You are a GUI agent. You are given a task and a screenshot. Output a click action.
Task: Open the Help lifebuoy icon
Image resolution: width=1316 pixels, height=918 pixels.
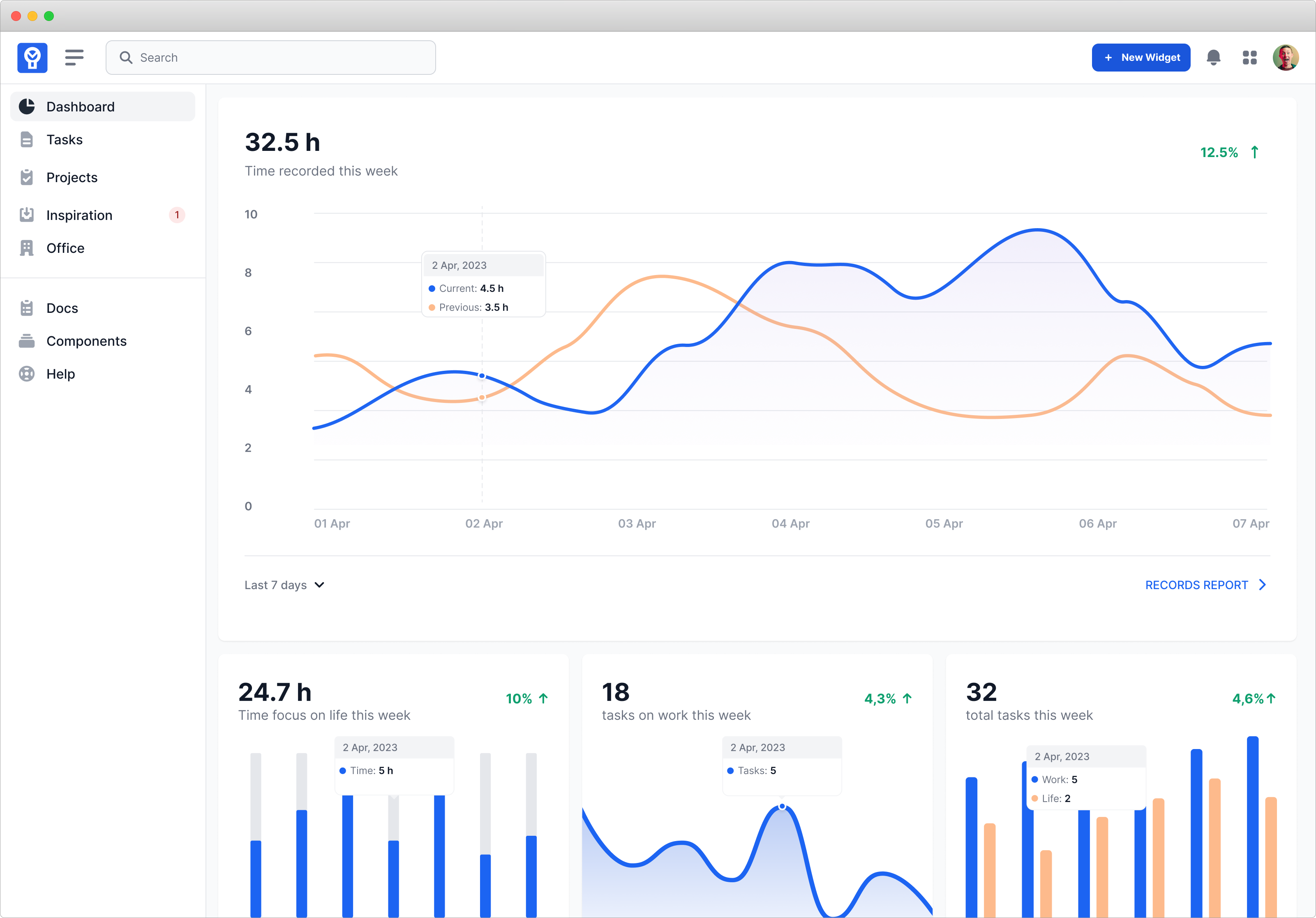(x=26, y=374)
